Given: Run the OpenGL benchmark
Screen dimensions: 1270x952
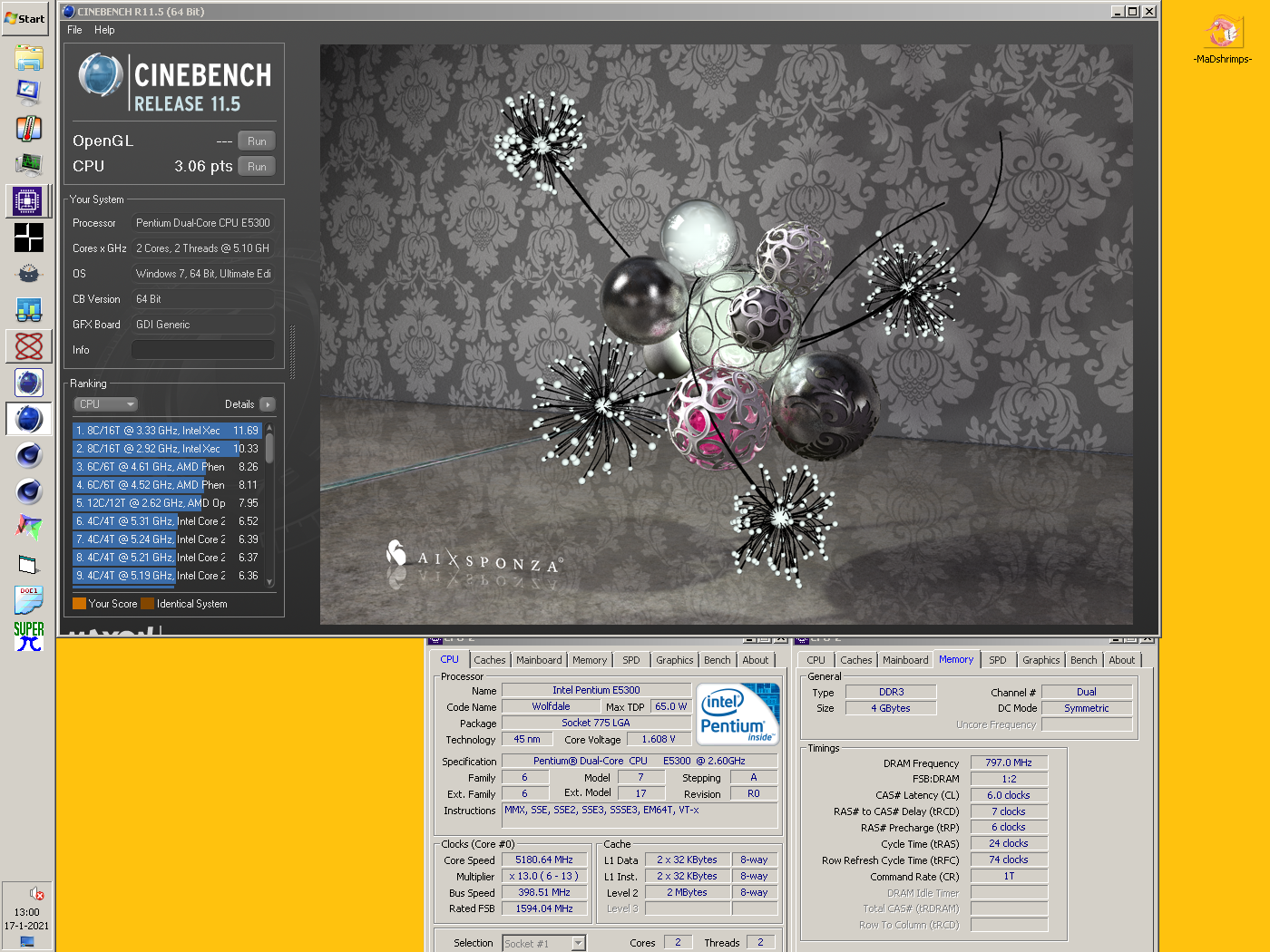Looking at the screenshot, I should click(x=257, y=141).
